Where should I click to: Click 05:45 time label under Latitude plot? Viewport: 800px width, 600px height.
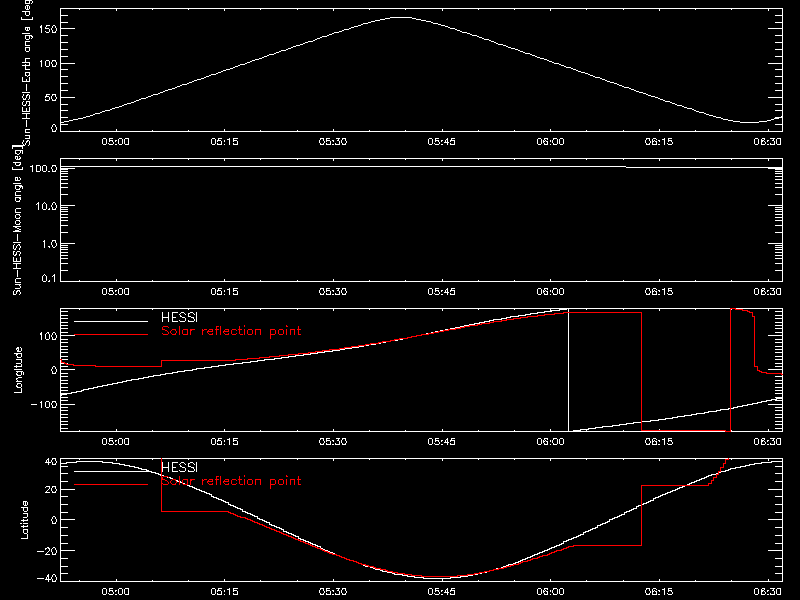point(441,591)
